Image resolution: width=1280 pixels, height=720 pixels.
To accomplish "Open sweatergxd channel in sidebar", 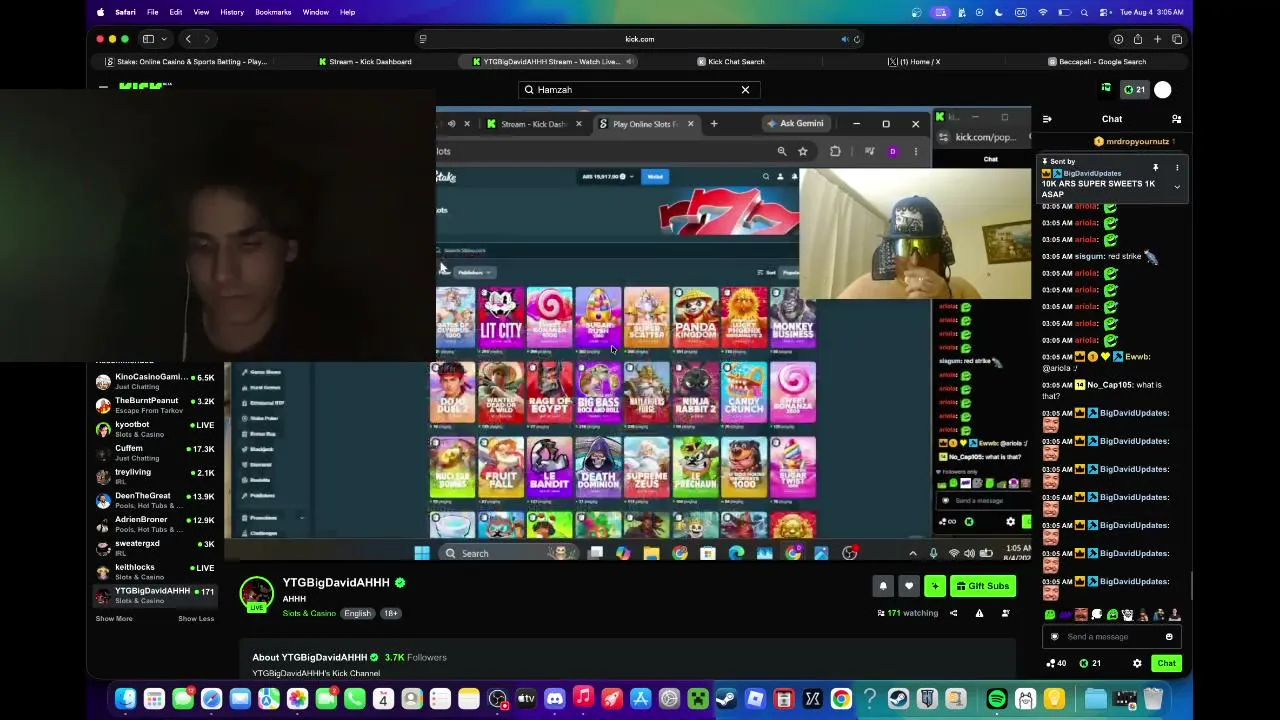I will pos(155,548).
